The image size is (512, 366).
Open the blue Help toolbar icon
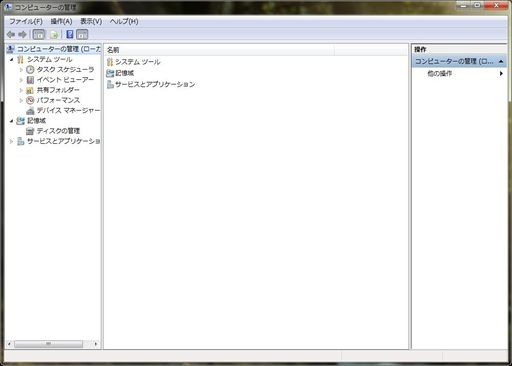(x=70, y=34)
